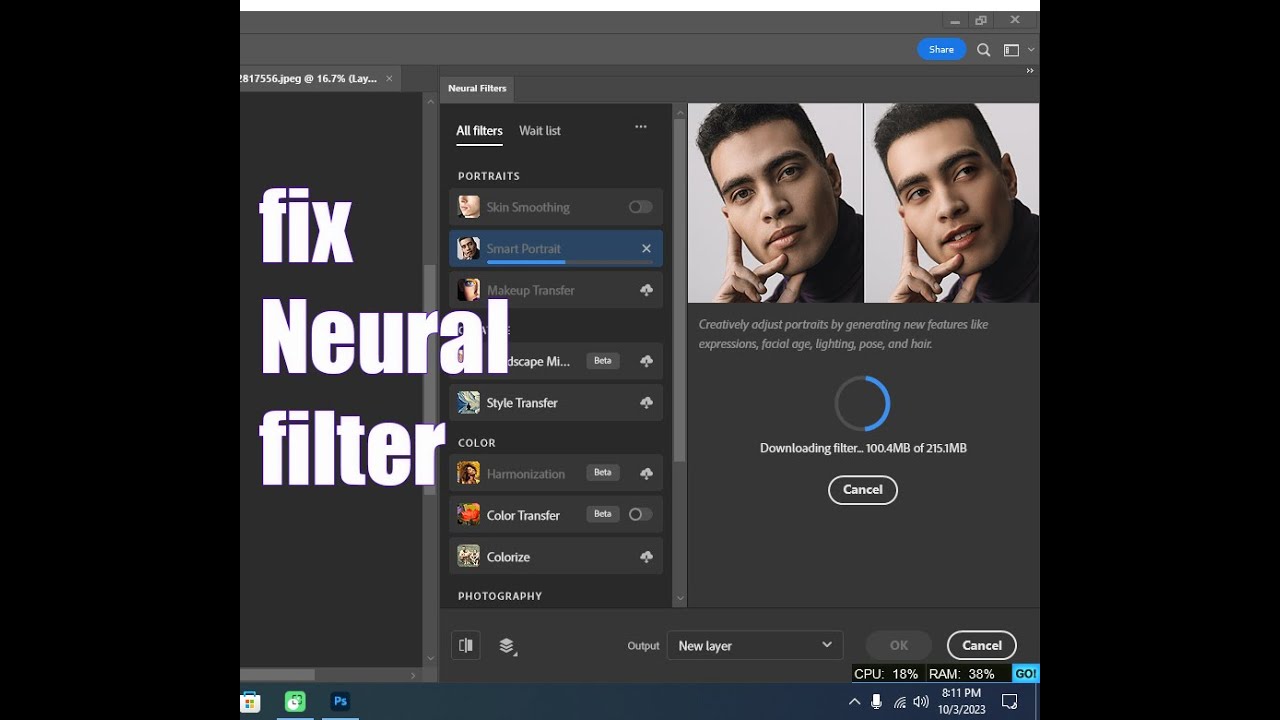Cancel the filter download
This screenshot has width=1280, height=720.
click(863, 490)
